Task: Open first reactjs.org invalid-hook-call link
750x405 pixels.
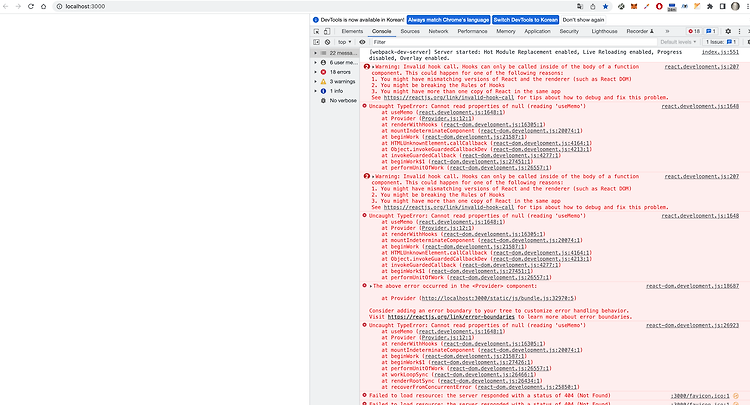Action: pos(449,98)
